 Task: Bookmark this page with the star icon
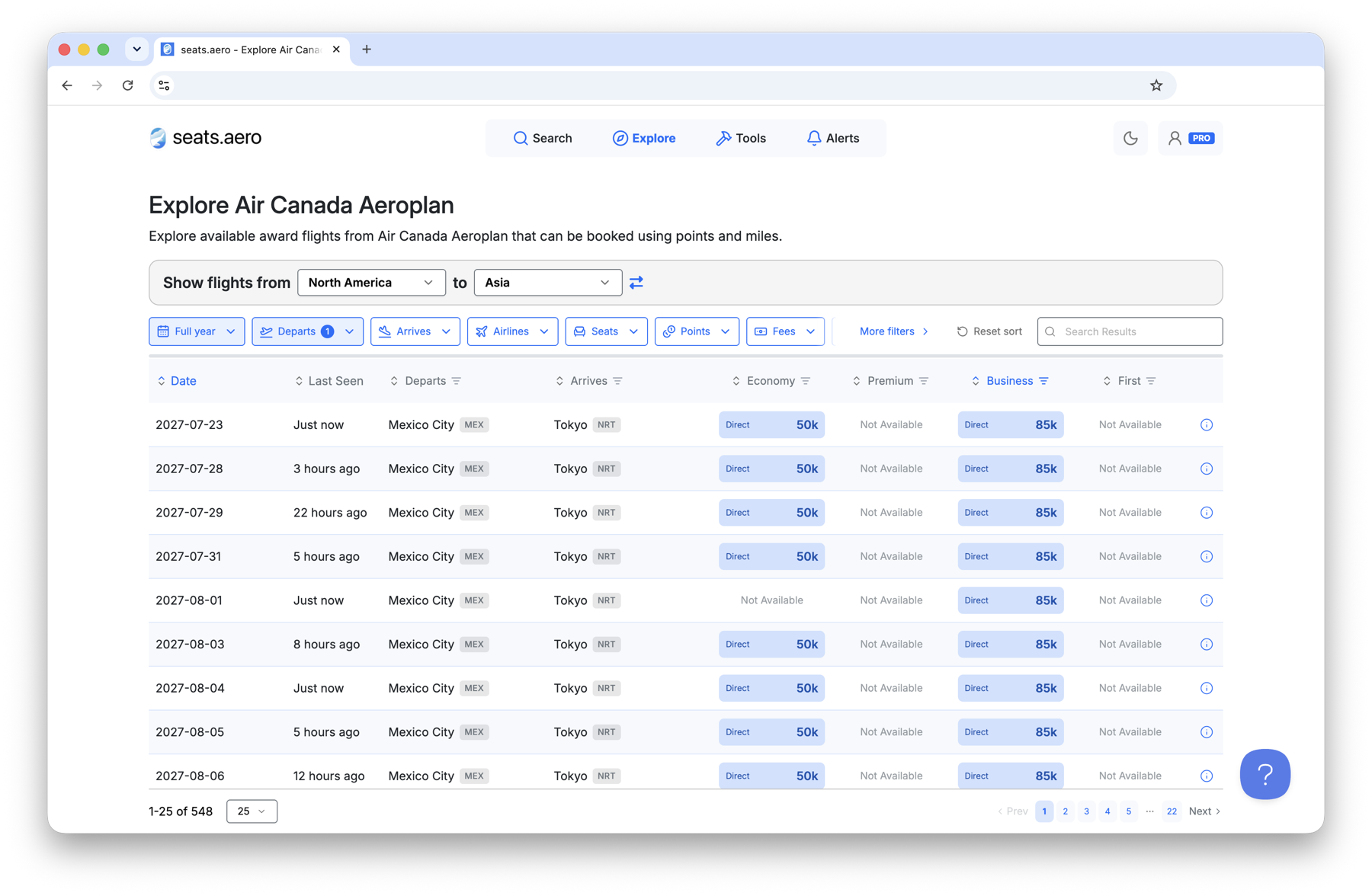click(x=1156, y=85)
